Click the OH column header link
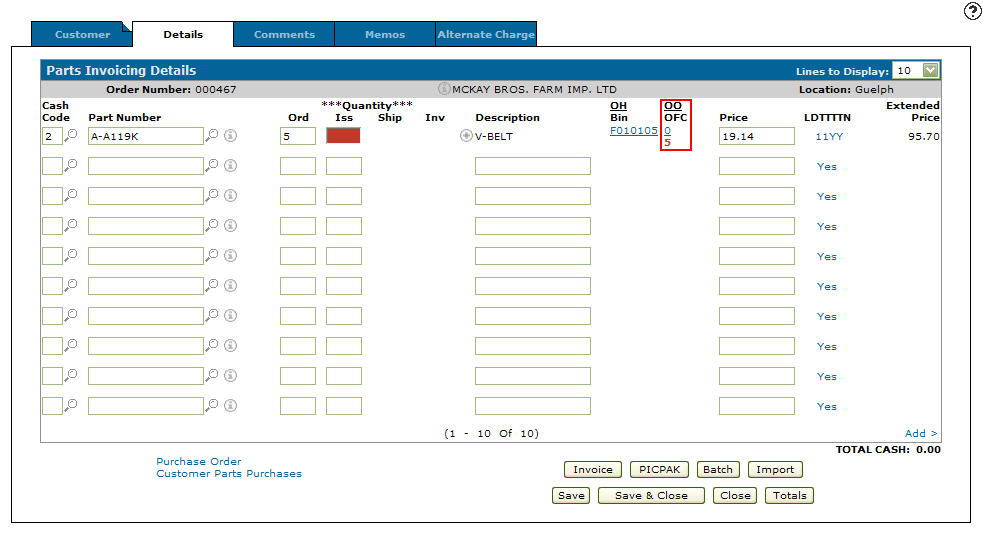983x533 pixels. [618, 105]
